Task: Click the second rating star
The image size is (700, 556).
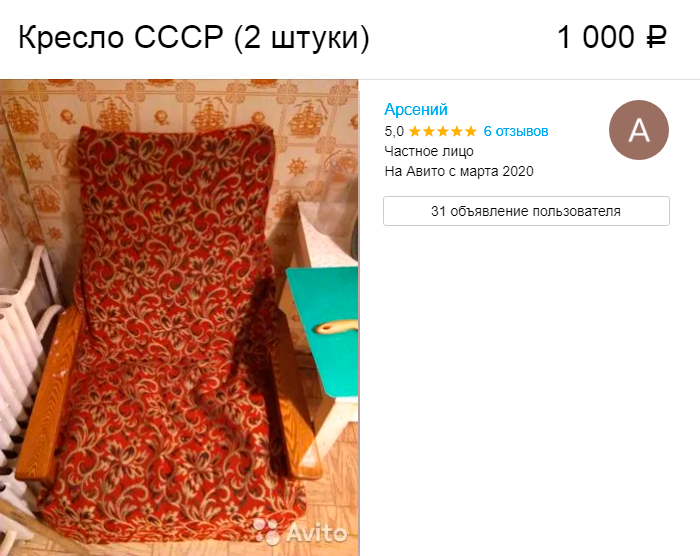Action: pos(429,131)
